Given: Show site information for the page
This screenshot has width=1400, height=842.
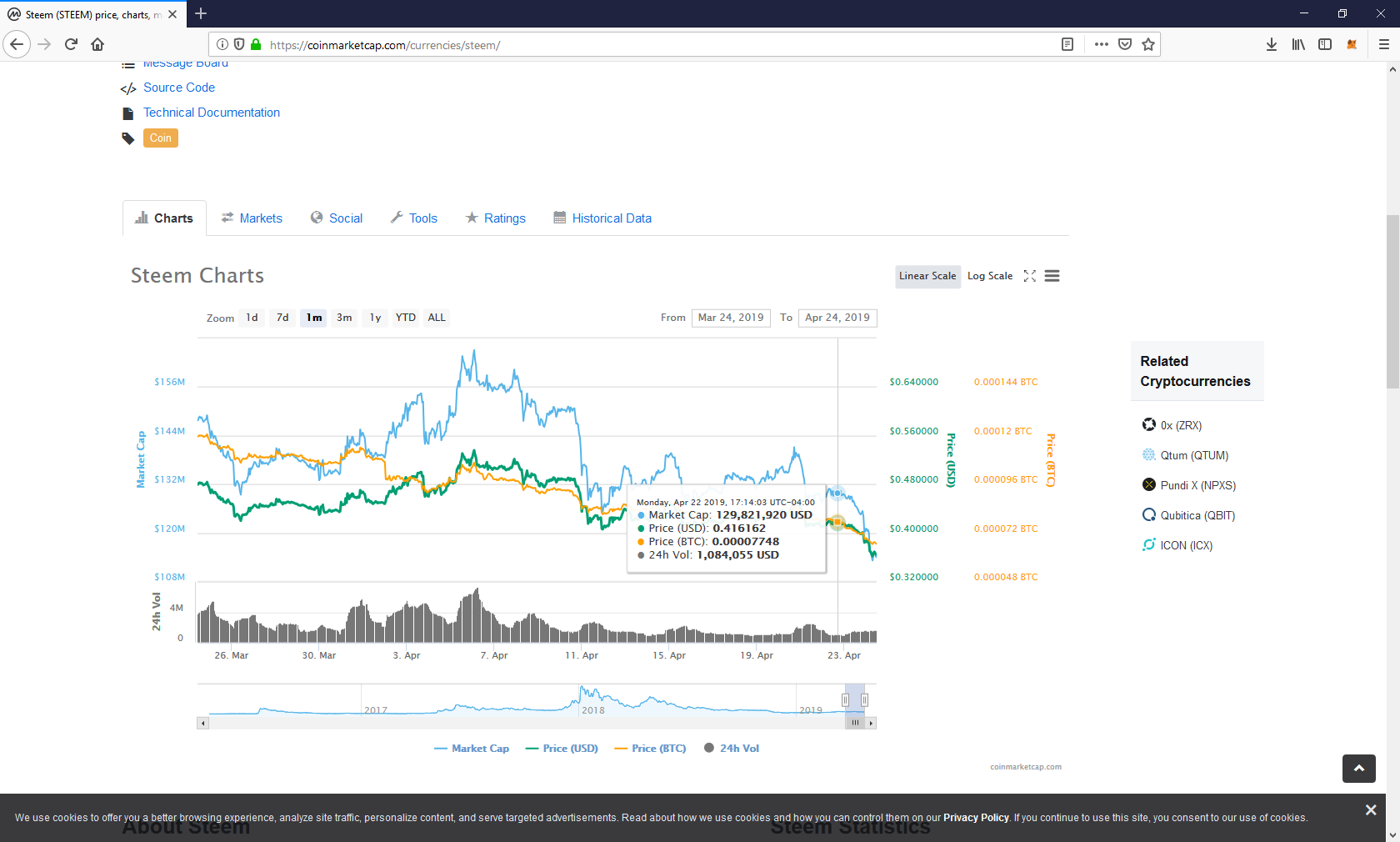Looking at the screenshot, I should click(222, 44).
